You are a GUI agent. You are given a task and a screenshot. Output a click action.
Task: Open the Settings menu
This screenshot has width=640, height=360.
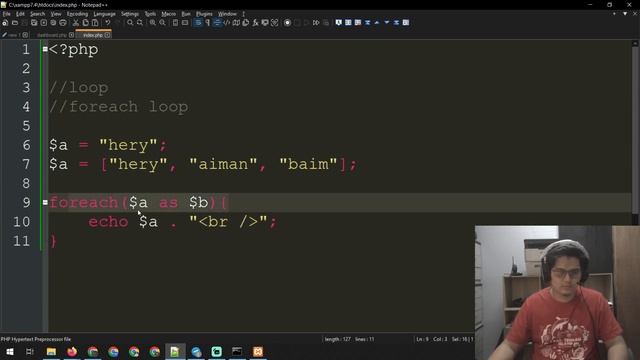point(130,14)
